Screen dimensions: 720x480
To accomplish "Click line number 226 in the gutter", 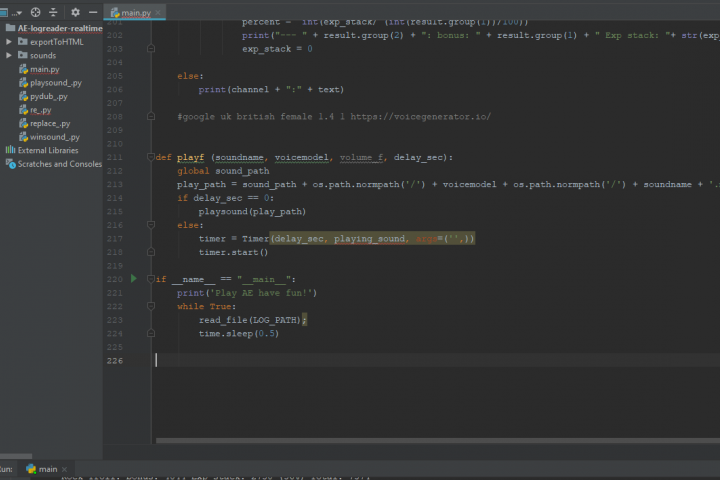I will [x=115, y=361].
